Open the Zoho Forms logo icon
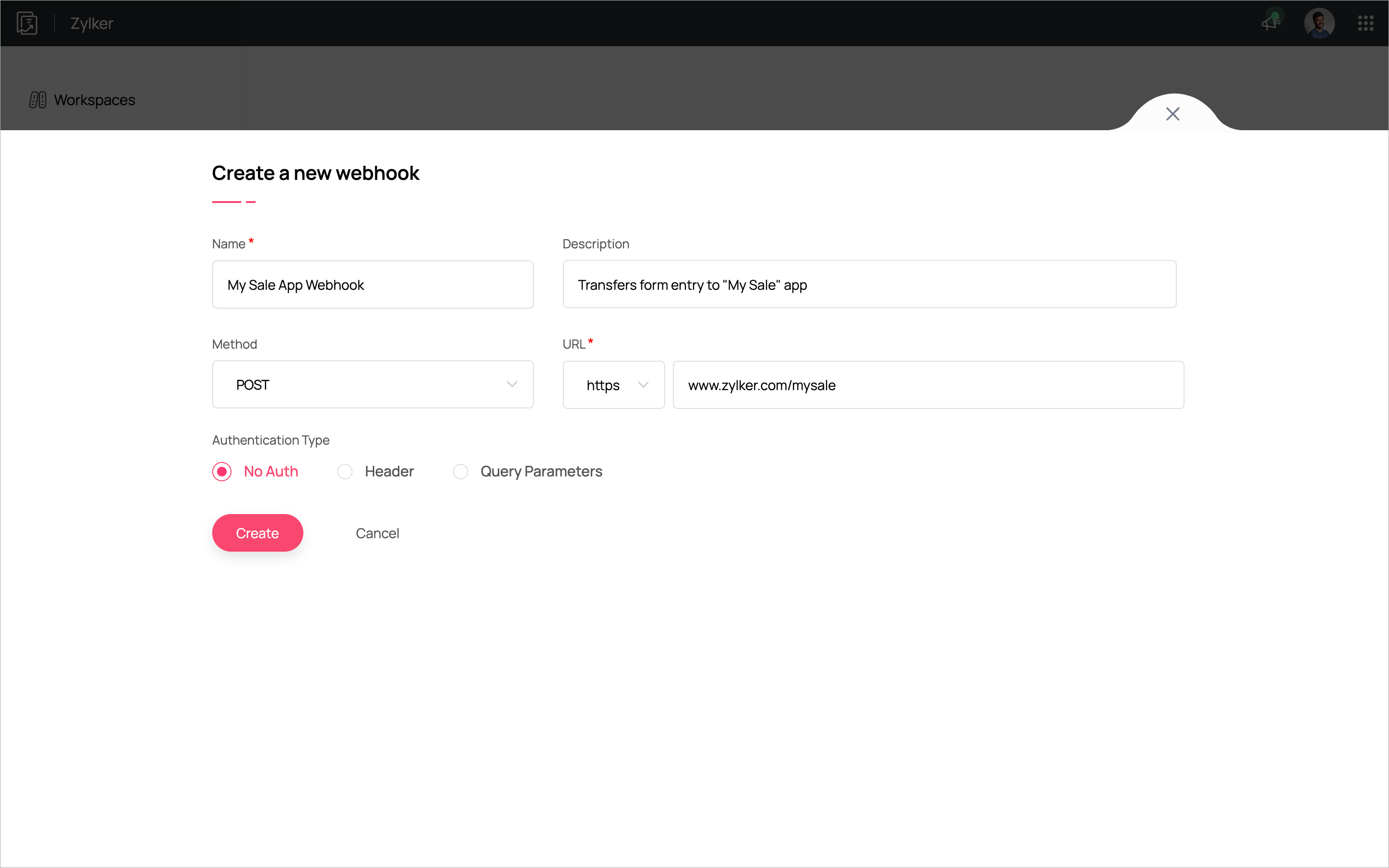 [x=27, y=23]
